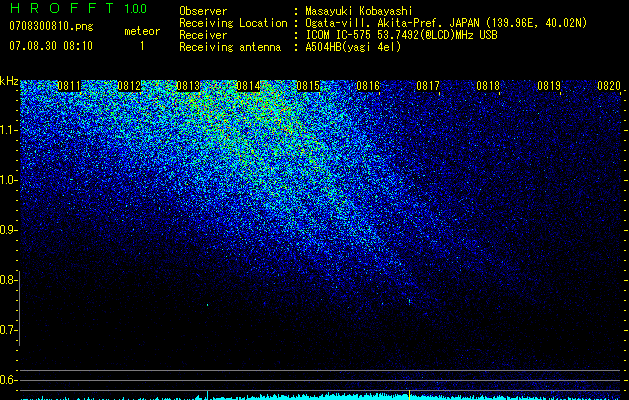The image size is (629, 400).
Task: Click the 'Receiver' field label
Action: [x=203, y=35]
